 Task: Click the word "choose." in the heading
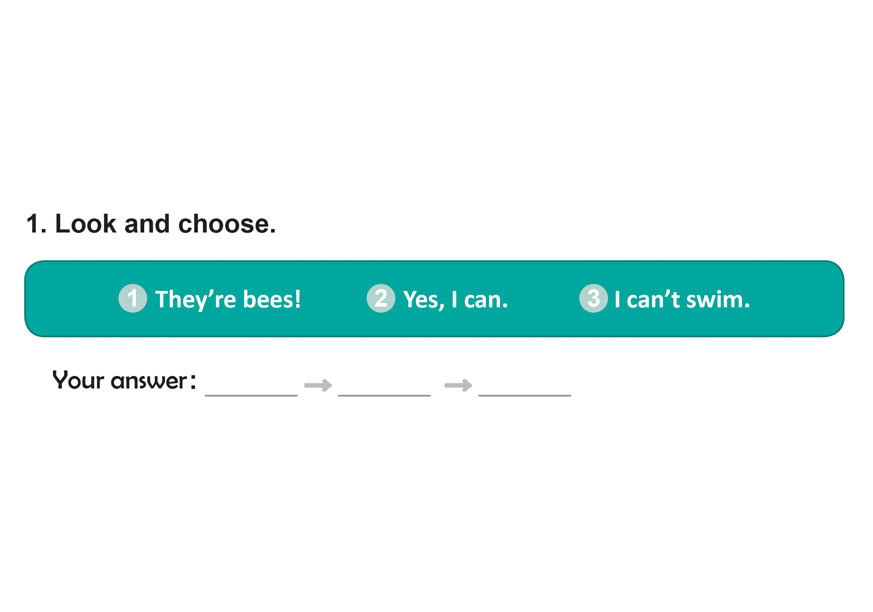(227, 224)
